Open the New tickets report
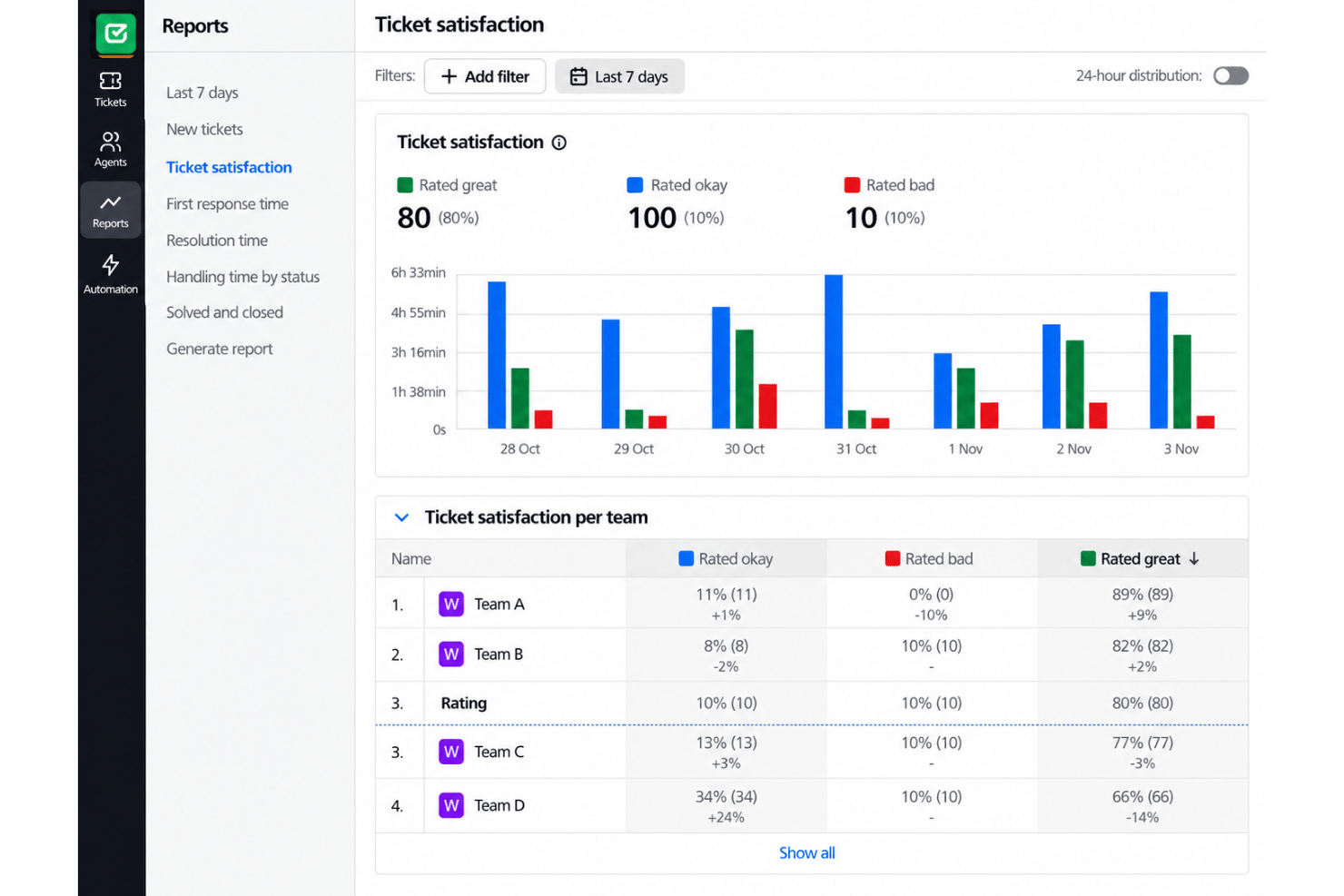Viewport: 1344px width, 896px height. pos(204,129)
